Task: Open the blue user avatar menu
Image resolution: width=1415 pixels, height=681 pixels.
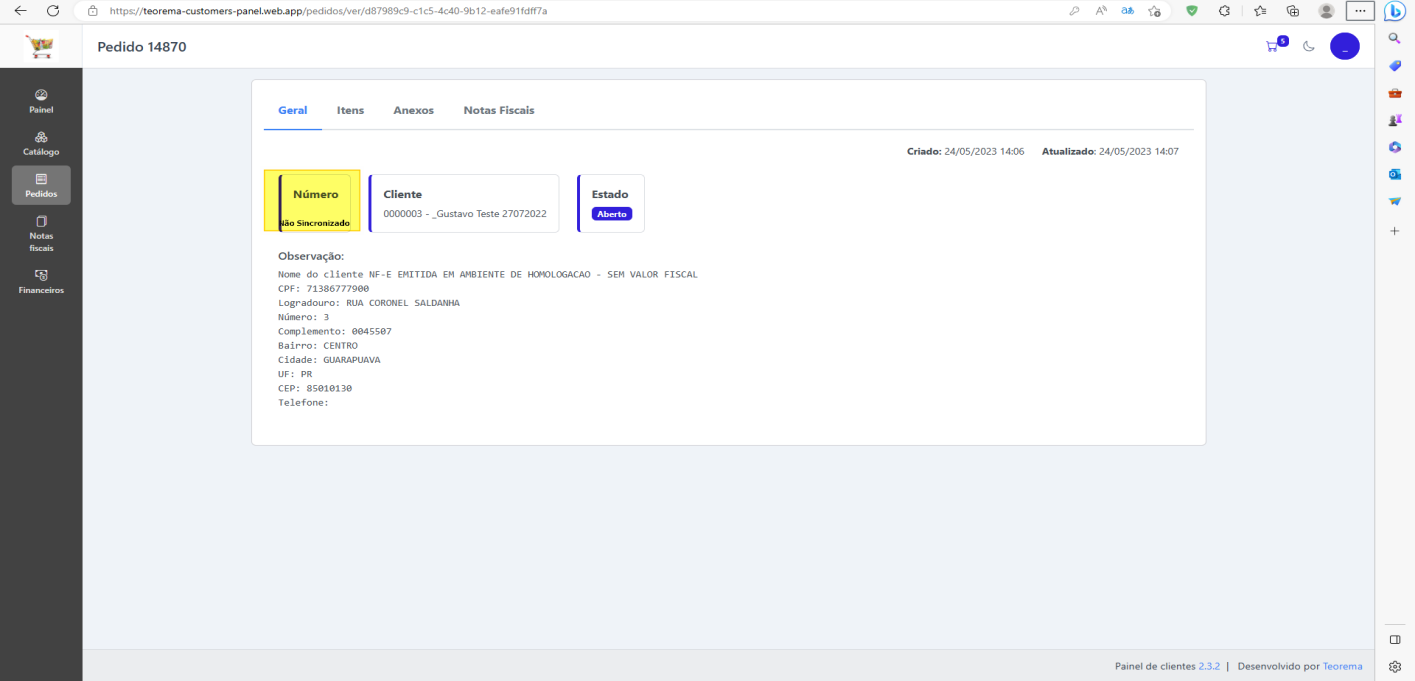Action: click(1344, 46)
